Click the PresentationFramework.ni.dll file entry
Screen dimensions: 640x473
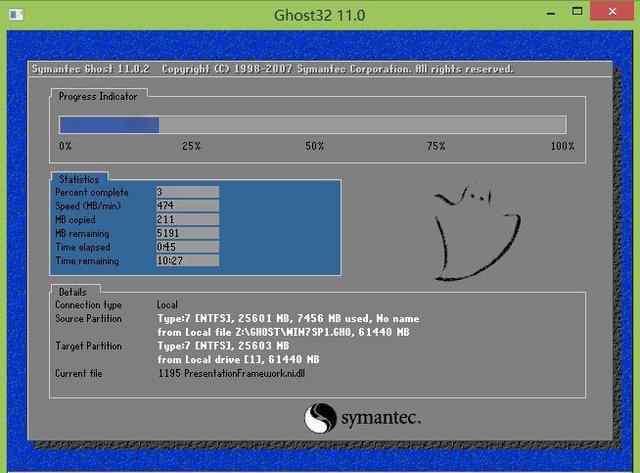click(231, 373)
